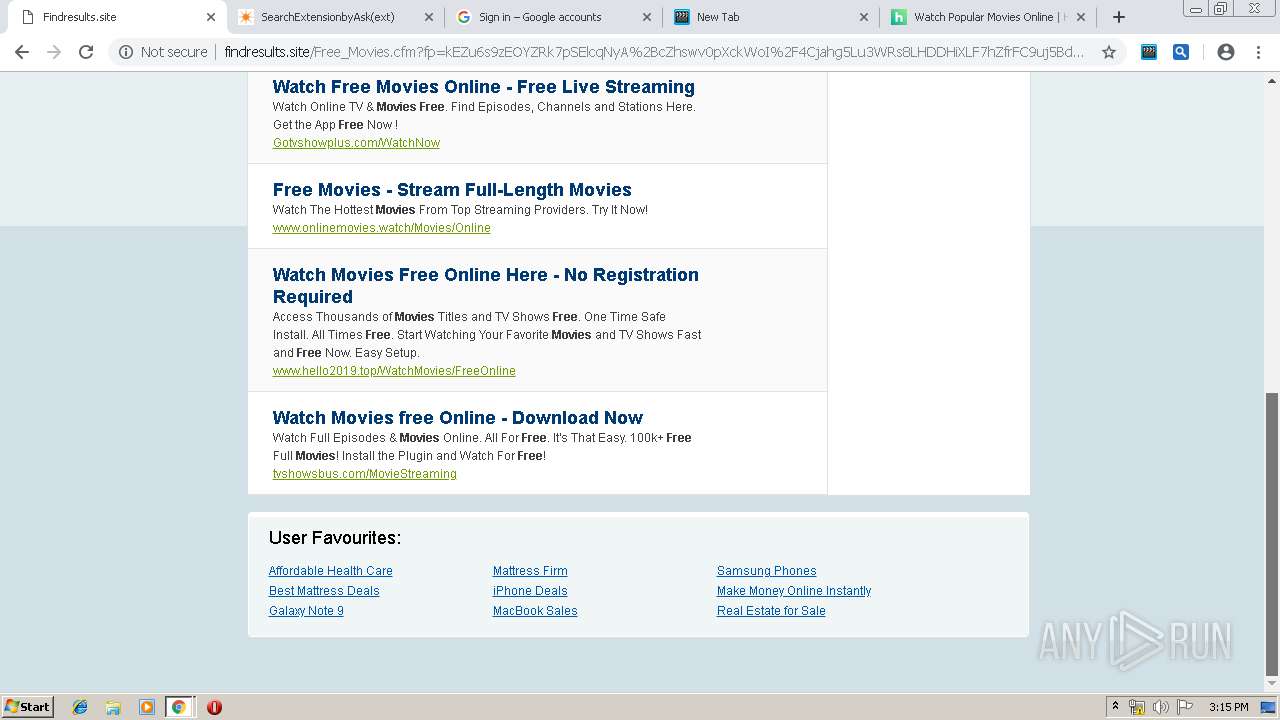The image size is (1280, 720).
Task: Bookmark this page with the star icon
Action: [1108, 52]
